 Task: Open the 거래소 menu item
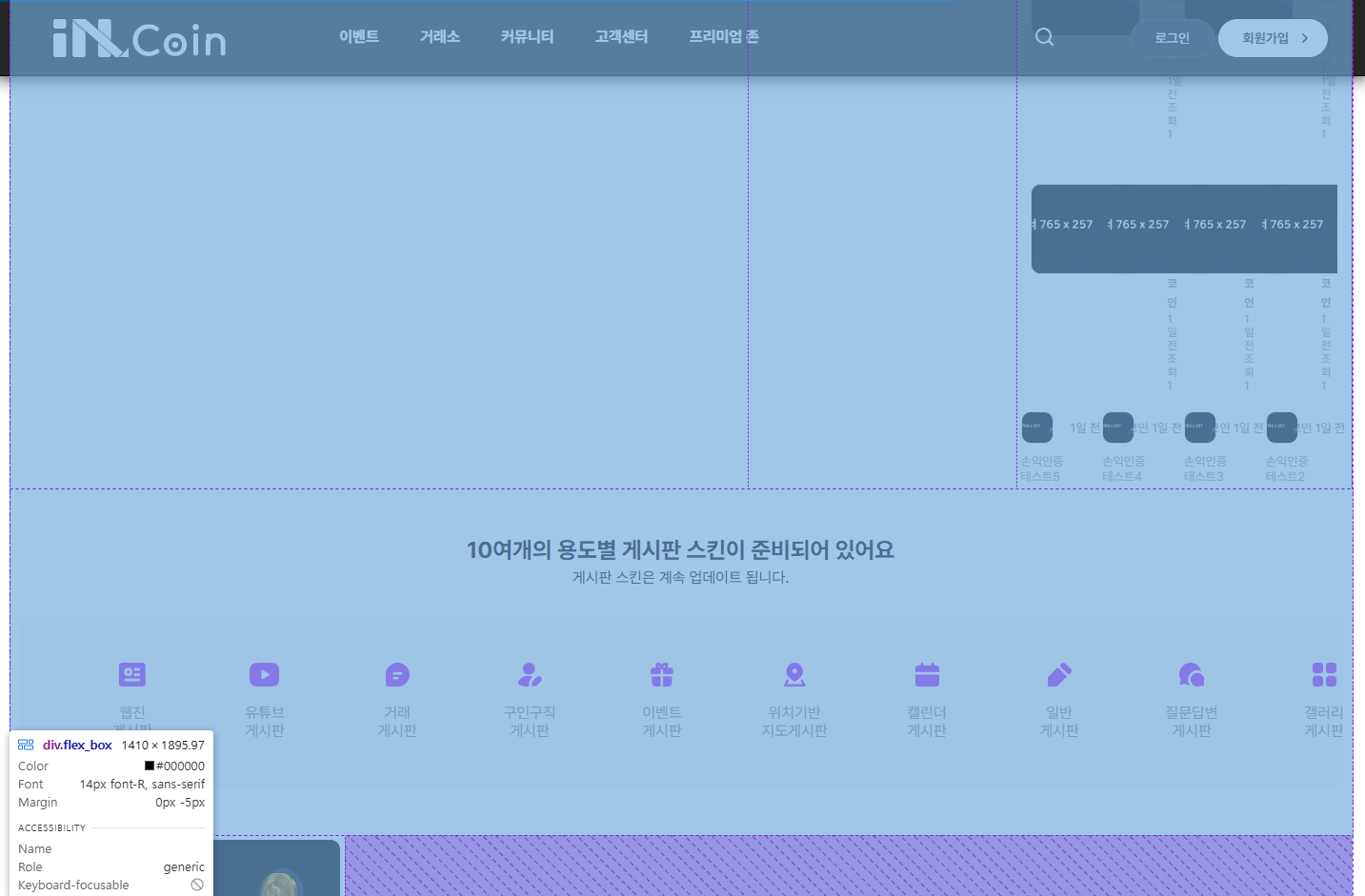[440, 36]
